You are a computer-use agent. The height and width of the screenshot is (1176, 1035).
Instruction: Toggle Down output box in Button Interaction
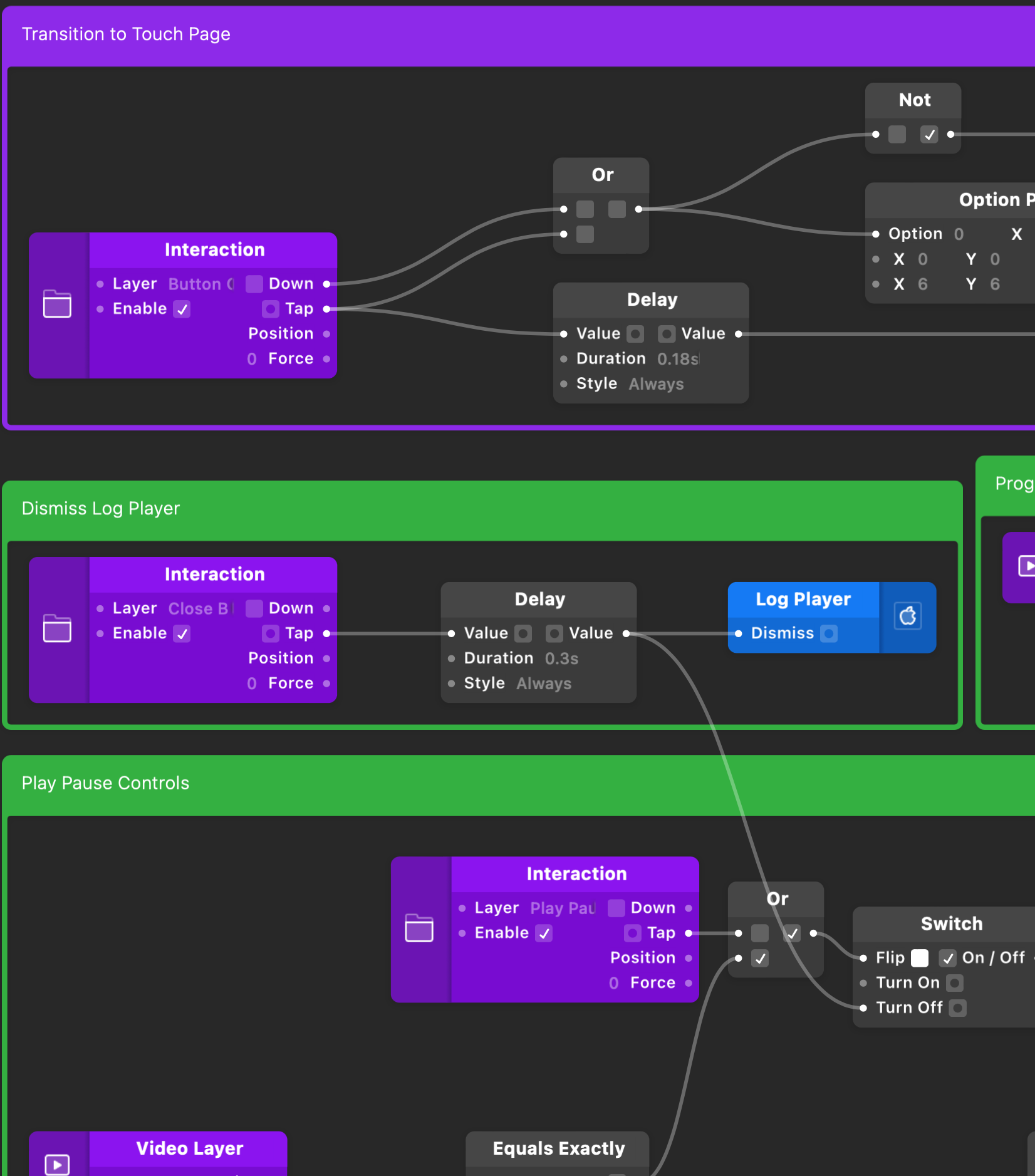coord(254,284)
